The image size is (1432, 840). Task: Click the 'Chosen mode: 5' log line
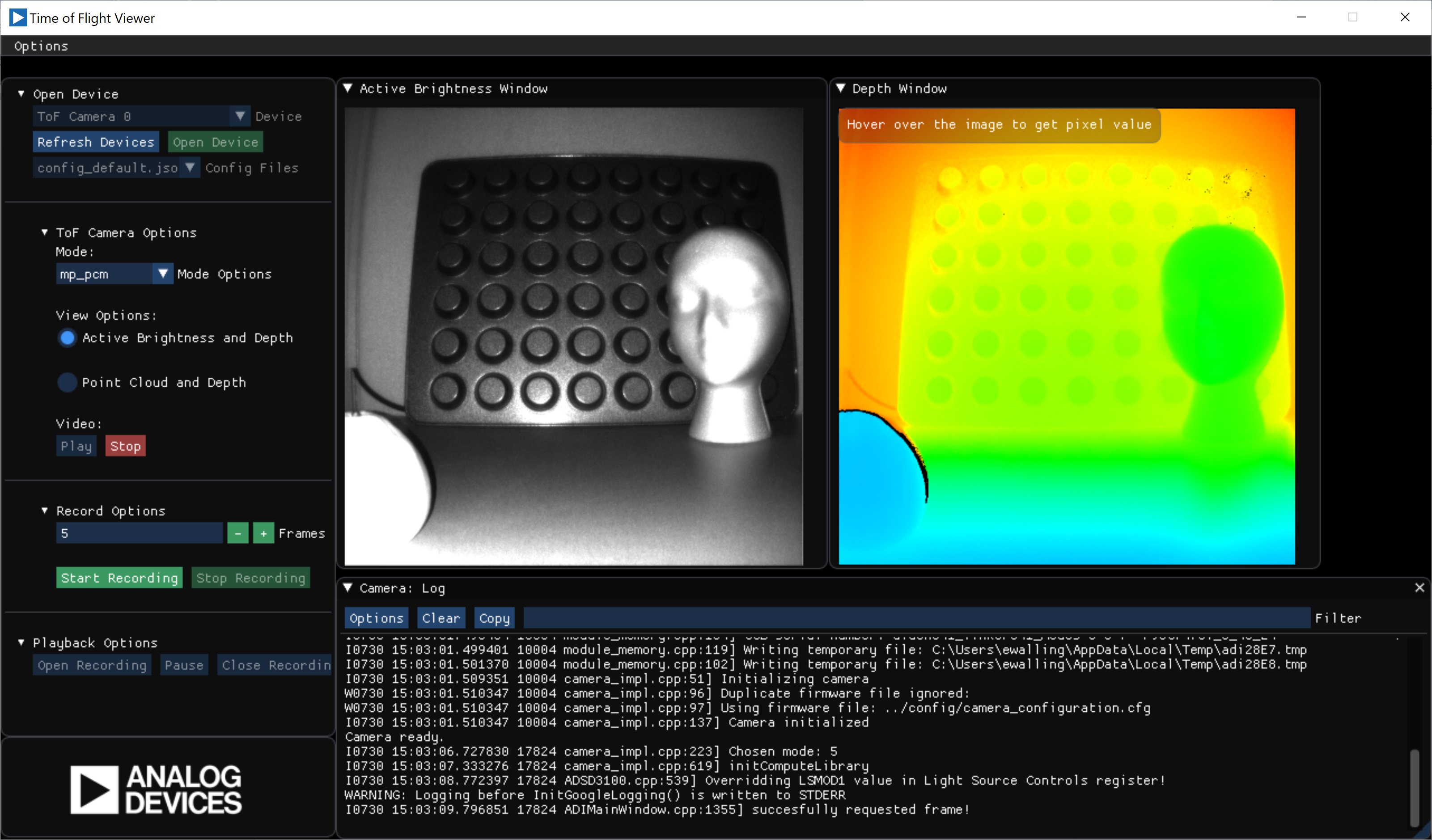coord(591,751)
